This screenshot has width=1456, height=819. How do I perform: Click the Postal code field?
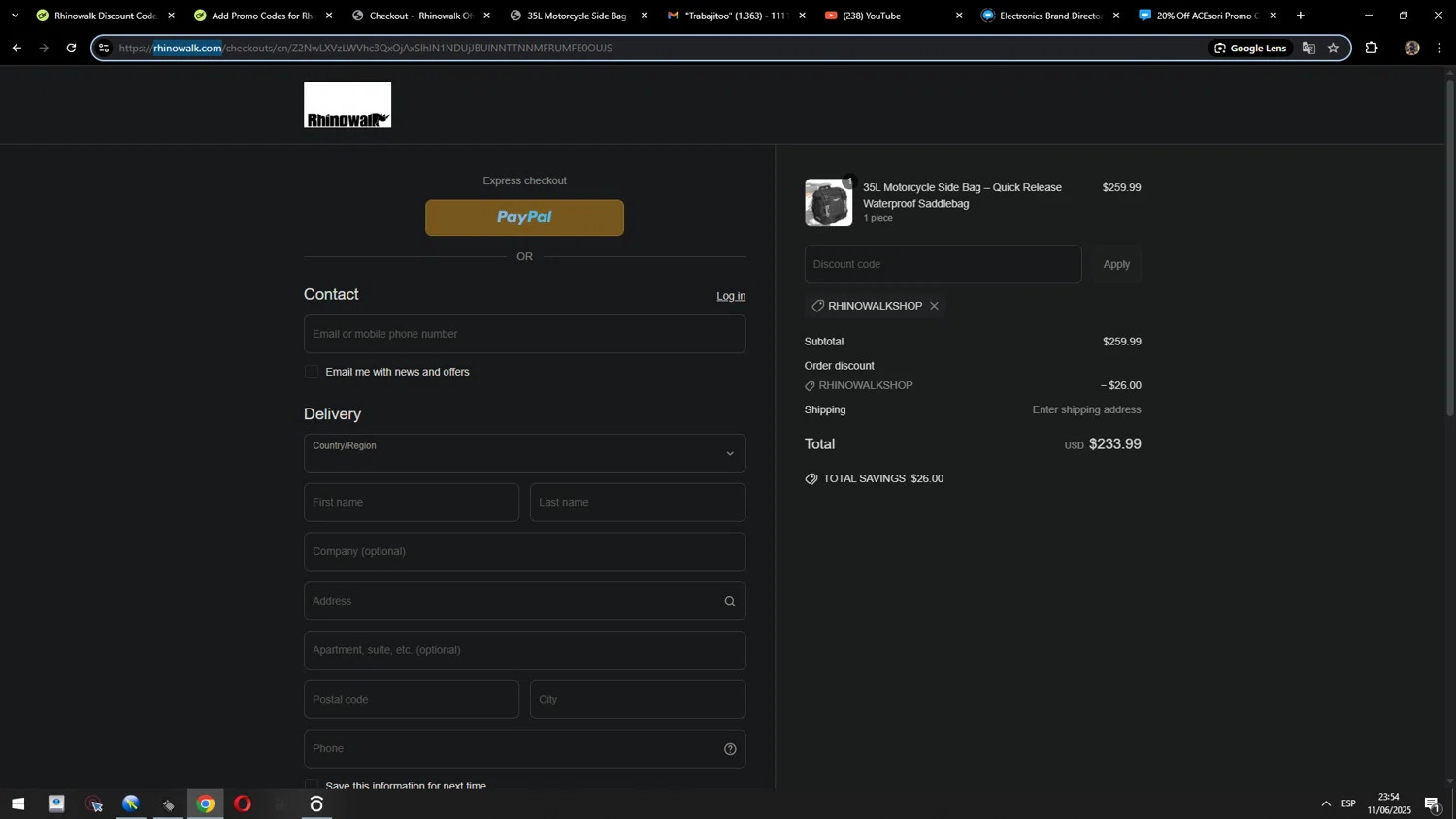[x=412, y=700]
